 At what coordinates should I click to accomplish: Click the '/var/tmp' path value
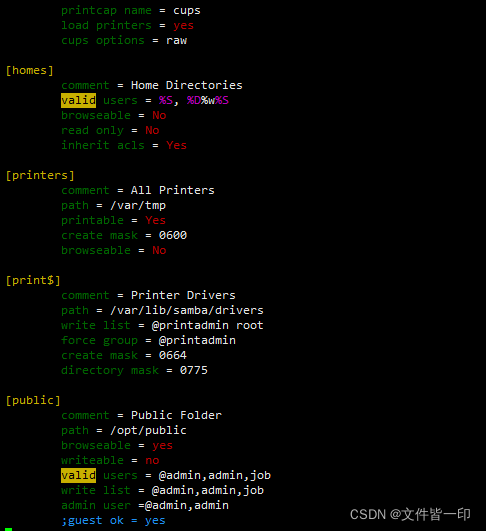[138, 206]
